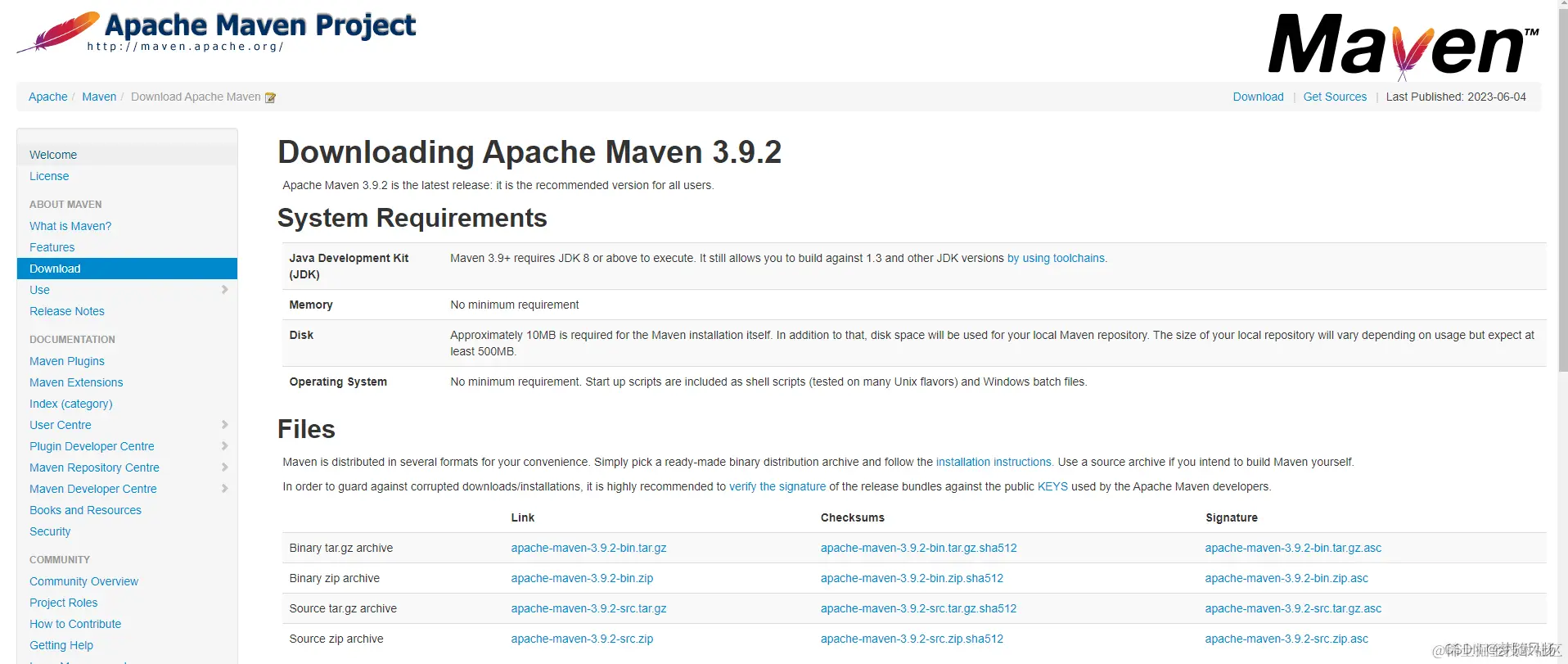Image resolution: width=1568 pixels, height=664 pixels.
Task: Open the public KEYS link
Action: (1052, 486)
